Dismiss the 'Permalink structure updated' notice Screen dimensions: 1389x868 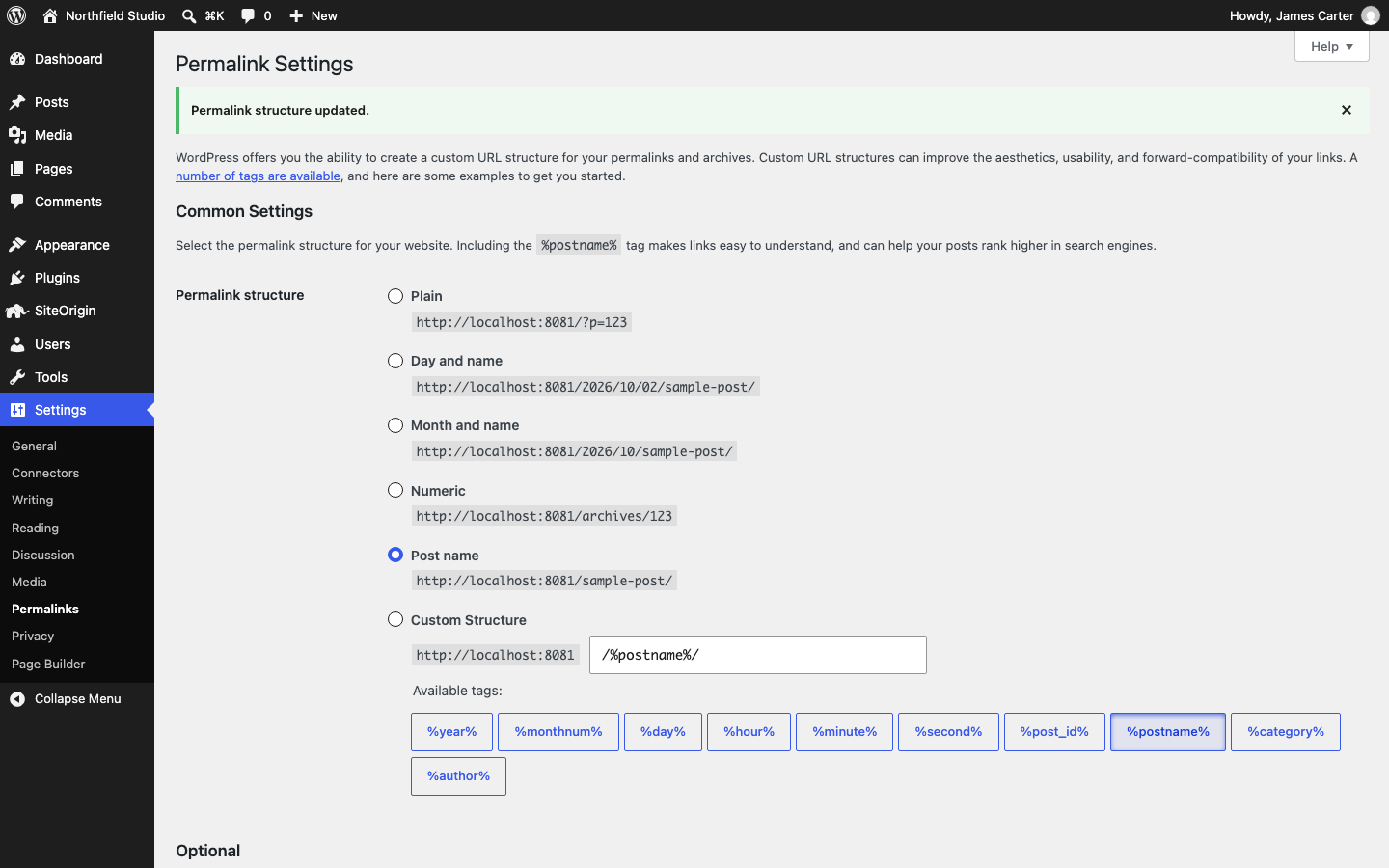tap(1347, 110)
